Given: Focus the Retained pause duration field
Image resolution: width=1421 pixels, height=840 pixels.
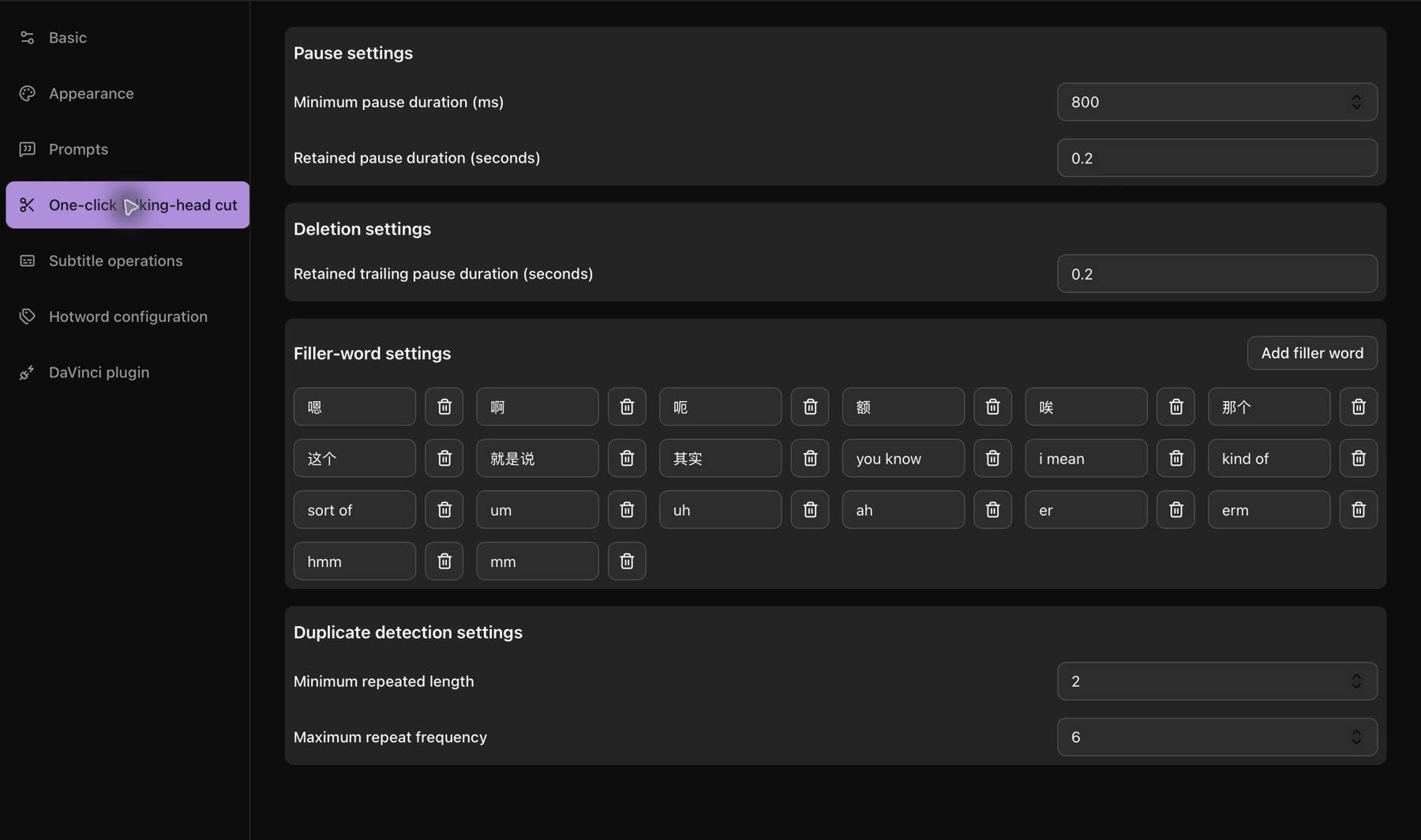Looking at the screenshot, I should pos(1217,158).
